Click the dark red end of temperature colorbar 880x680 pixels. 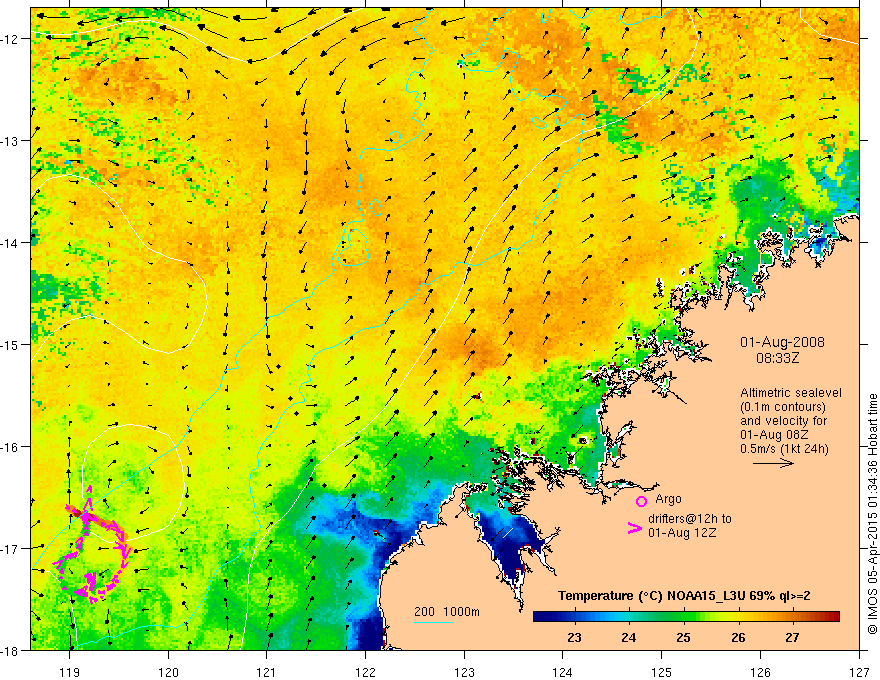[x=833, y=617]
